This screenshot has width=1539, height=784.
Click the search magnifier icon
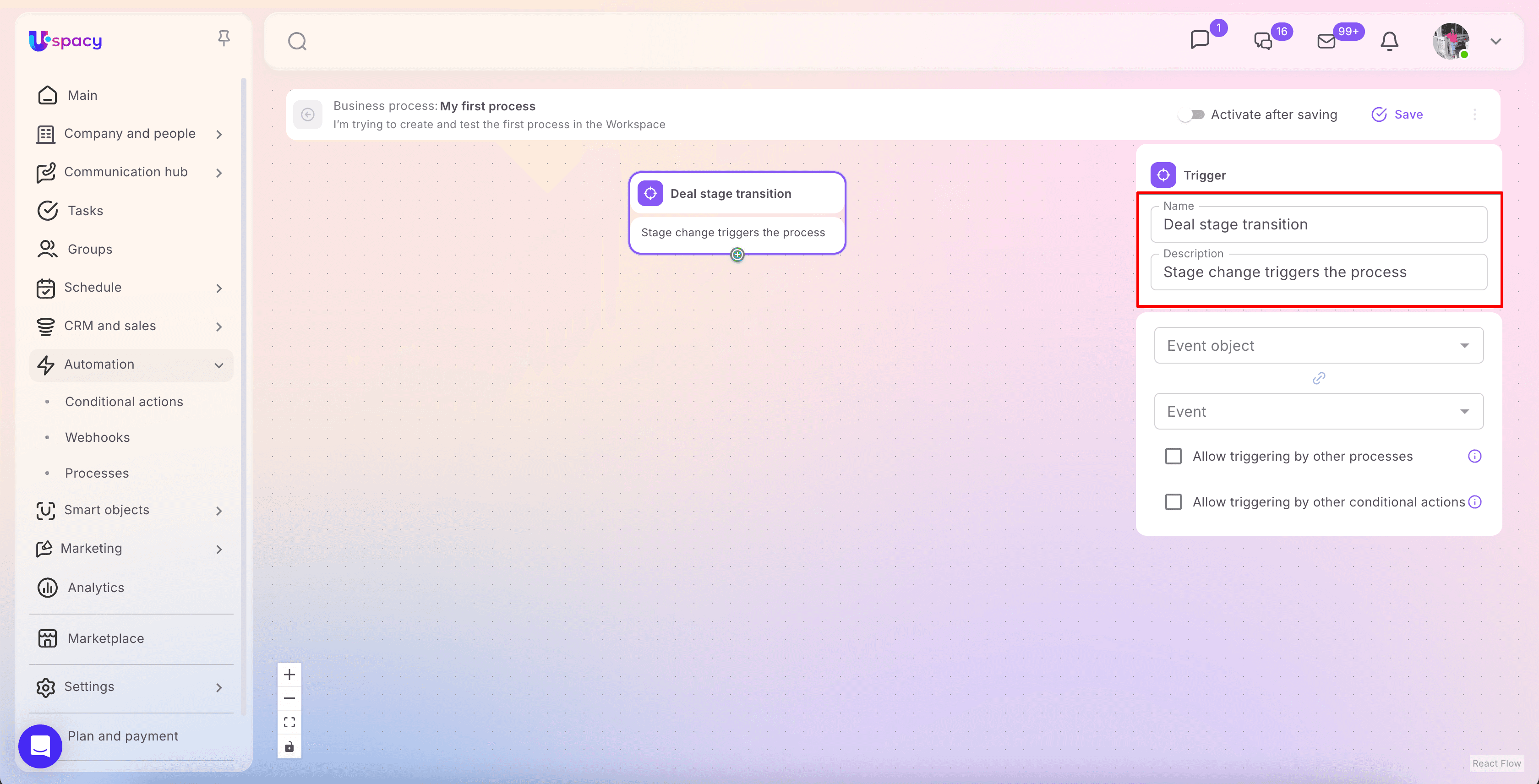click(297, 41)
